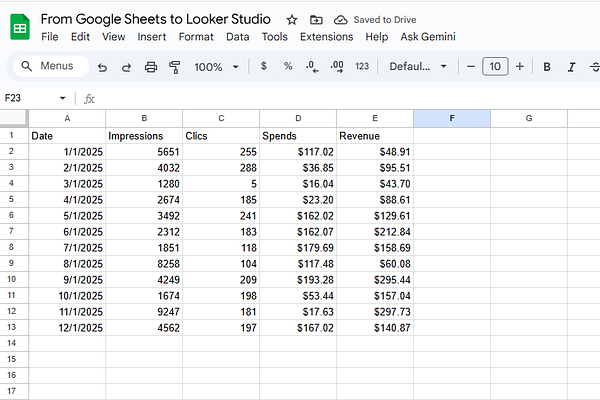
Task: Select cell with date 1/1/2025
Action: [67, 152]
